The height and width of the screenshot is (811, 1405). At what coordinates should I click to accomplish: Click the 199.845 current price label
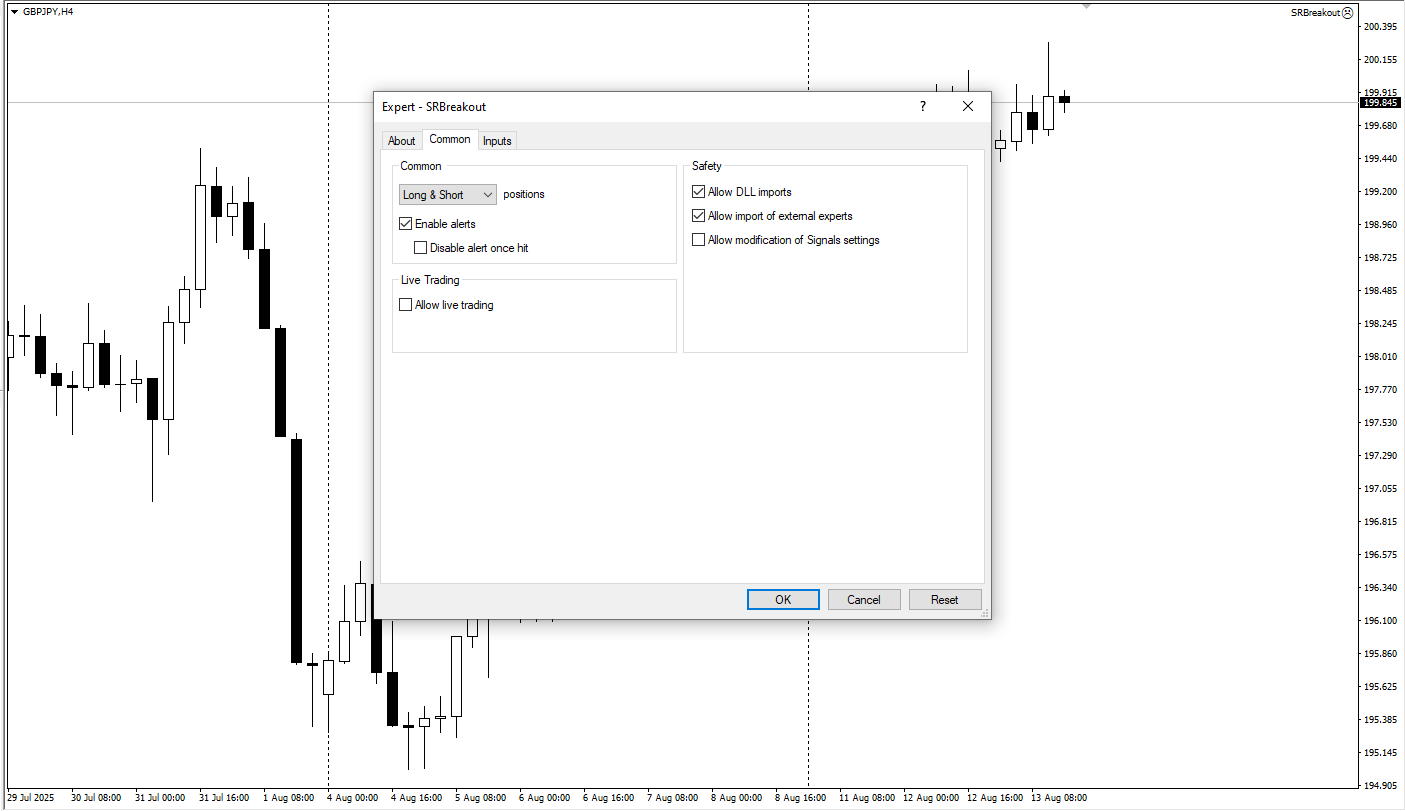coord(1380,103)
